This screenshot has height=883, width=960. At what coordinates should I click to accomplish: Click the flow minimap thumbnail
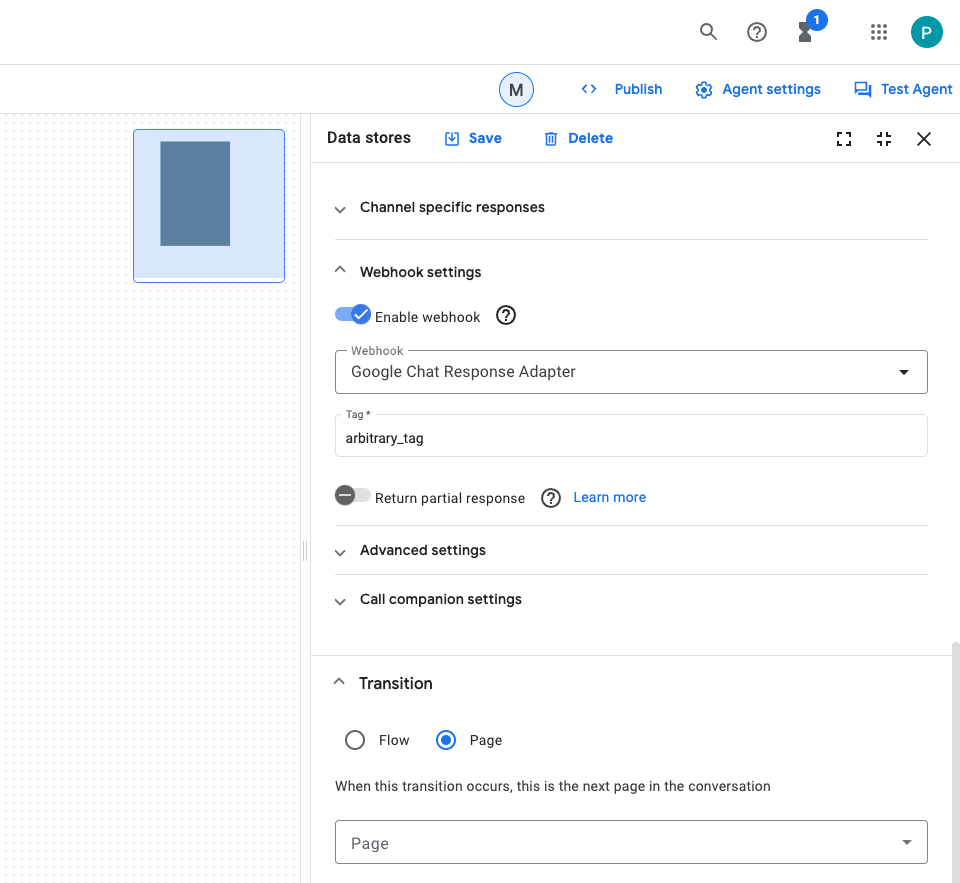(x=209, y=206)
